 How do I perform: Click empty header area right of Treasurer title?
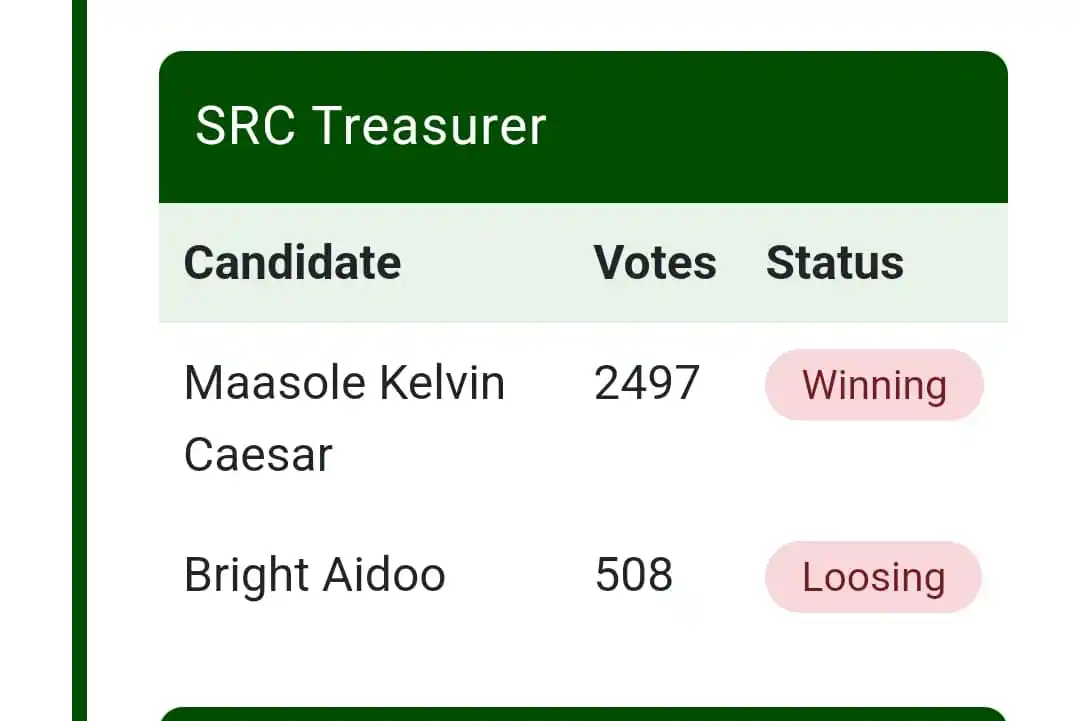pos(777,127)
